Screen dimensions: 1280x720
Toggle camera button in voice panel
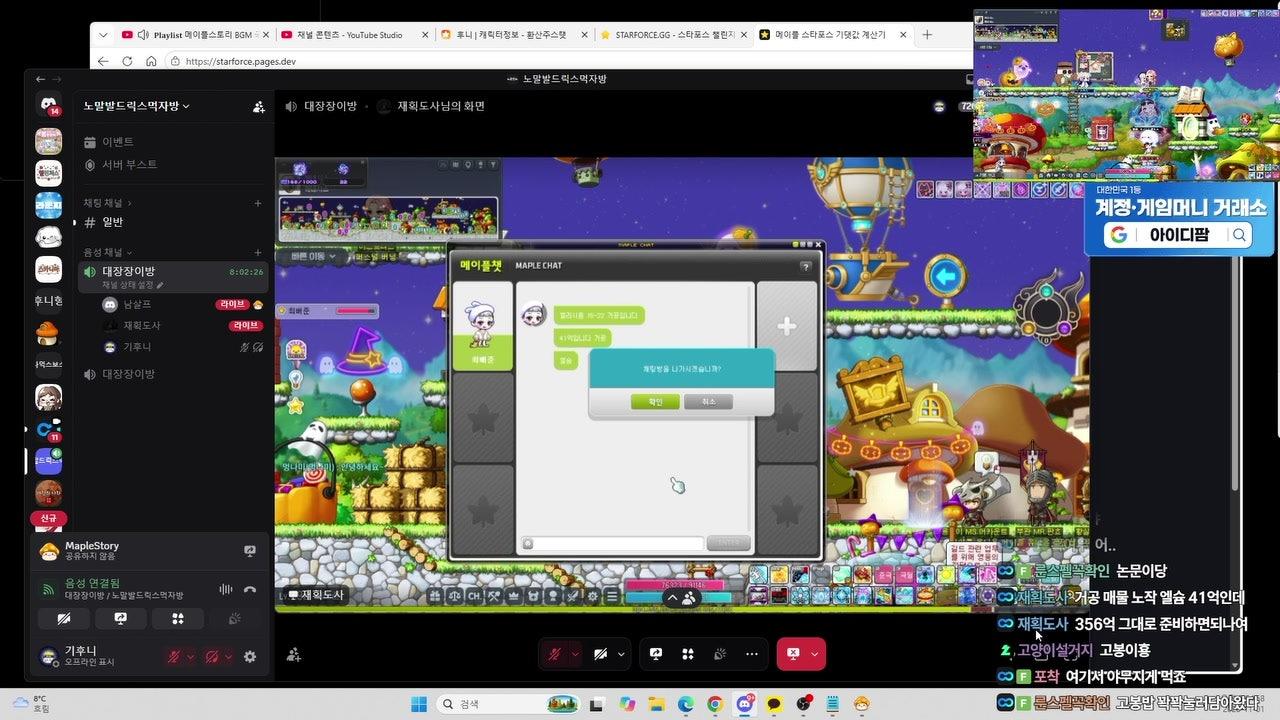[x=63, y=619]
